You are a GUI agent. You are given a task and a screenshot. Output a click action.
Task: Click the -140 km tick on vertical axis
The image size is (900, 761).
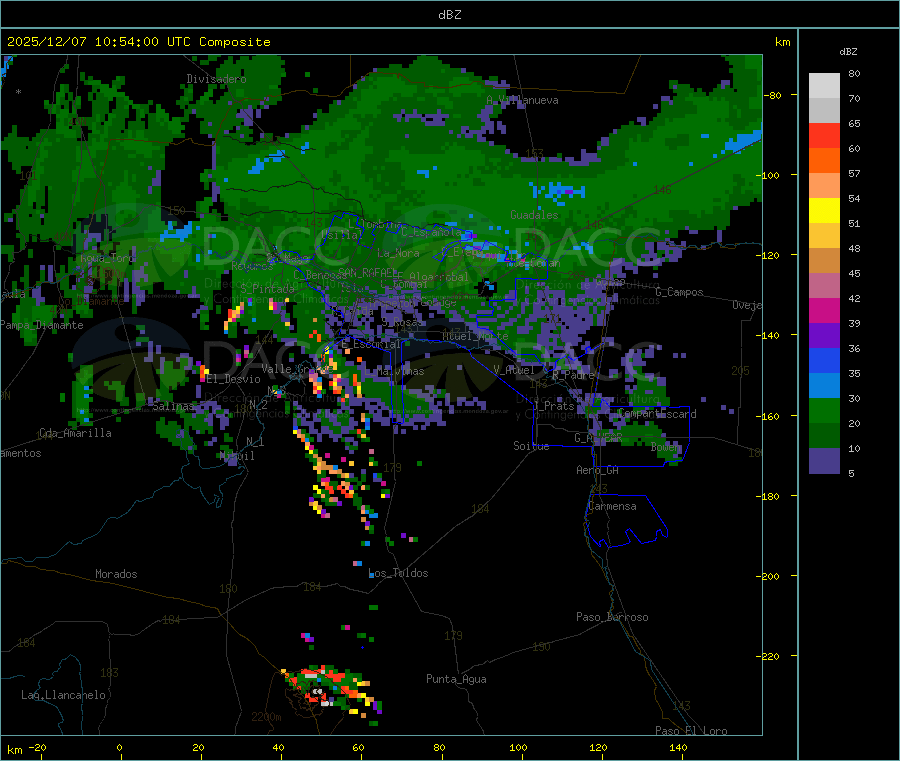point(769,336)
